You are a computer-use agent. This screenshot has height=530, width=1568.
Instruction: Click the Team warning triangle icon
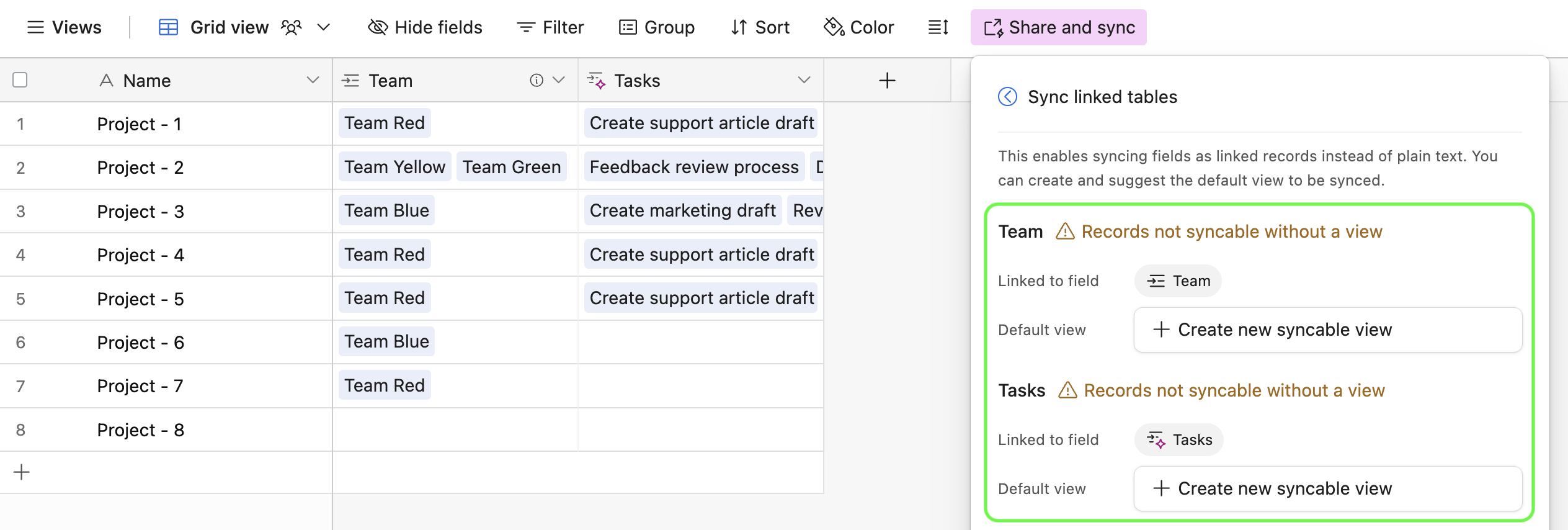(x=1065, y=231)
